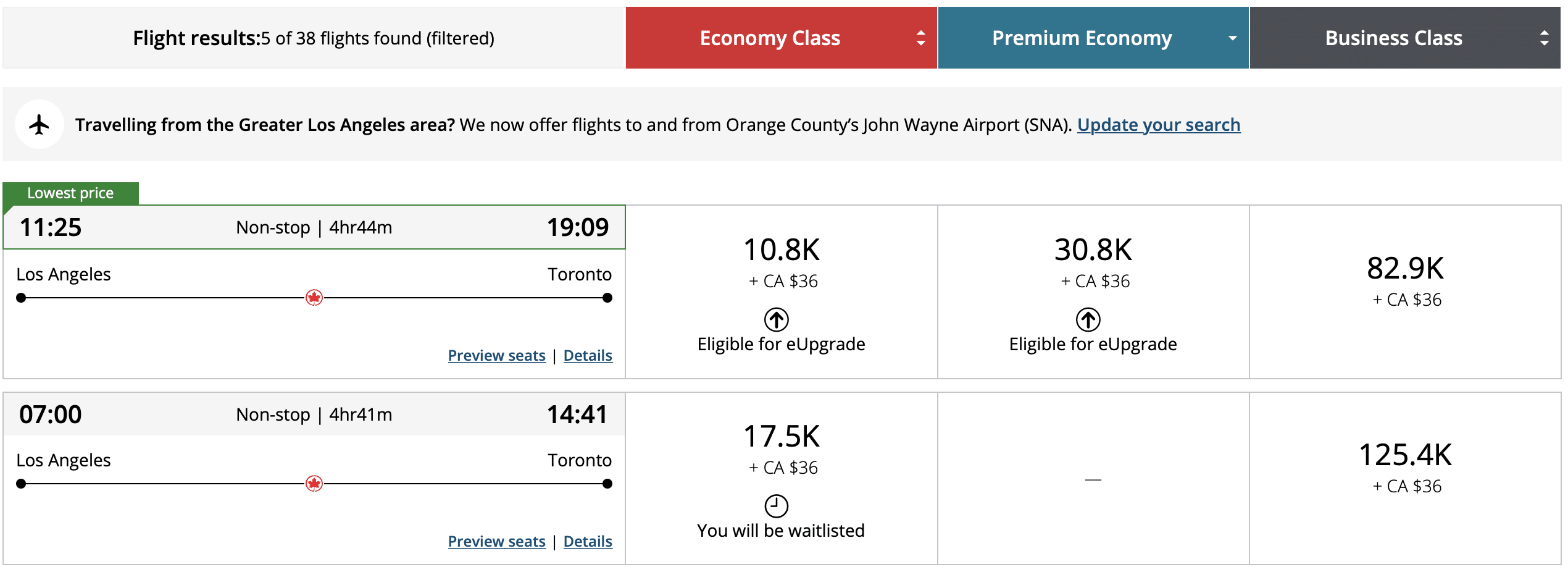Click the airplane icon in the notice banner
The image size is (1568, 572).
40,125
